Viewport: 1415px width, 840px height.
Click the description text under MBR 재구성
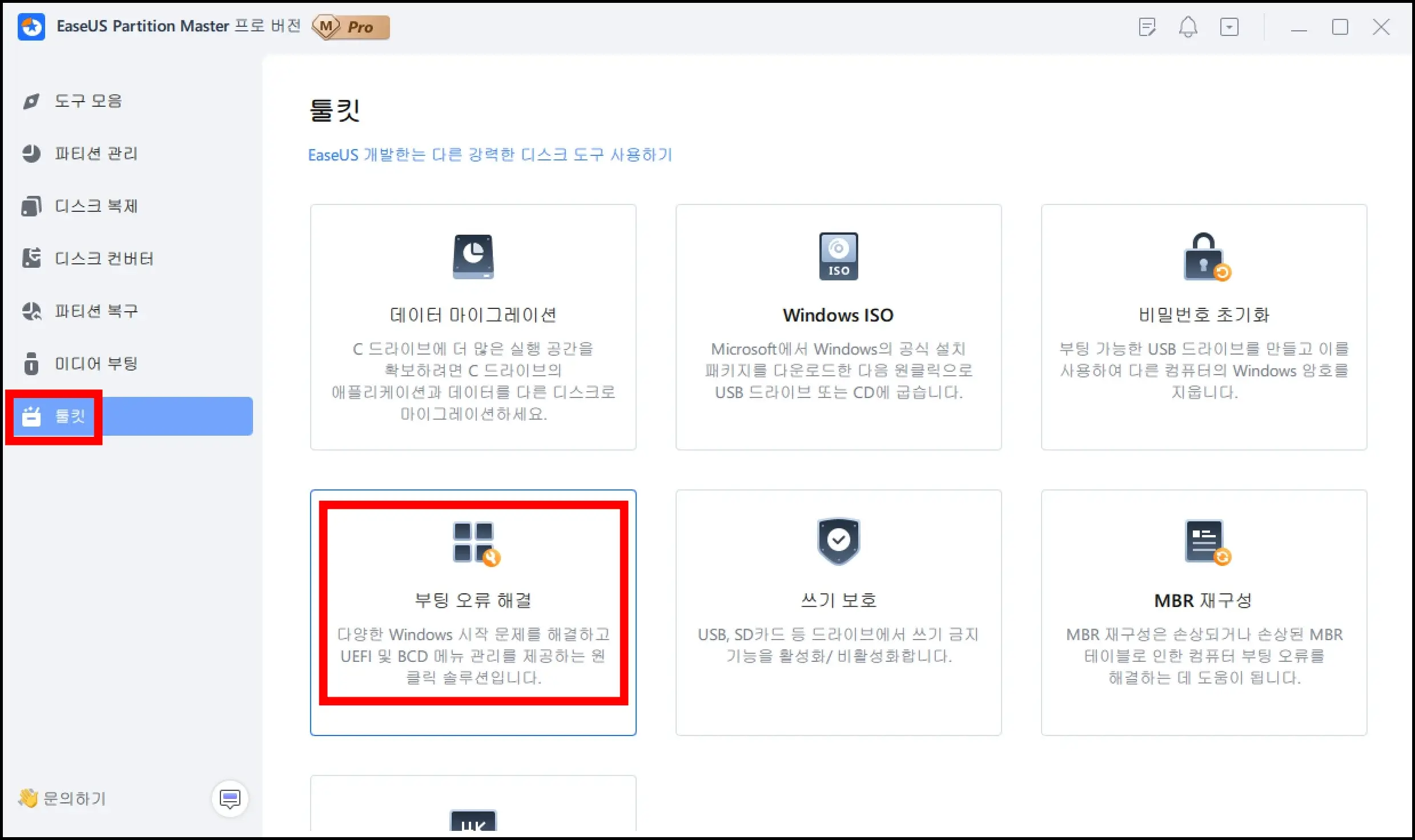pos(1204,656)
